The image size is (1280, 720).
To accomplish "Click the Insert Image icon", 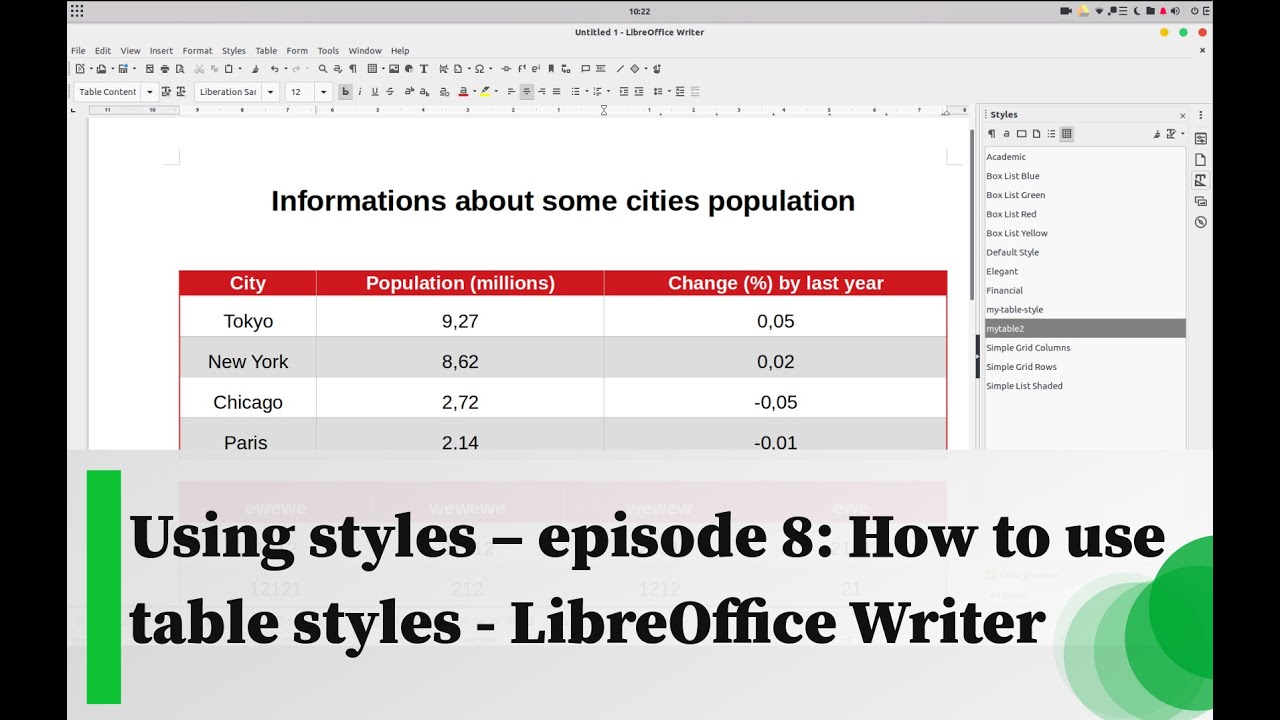I will click(394, 69).
